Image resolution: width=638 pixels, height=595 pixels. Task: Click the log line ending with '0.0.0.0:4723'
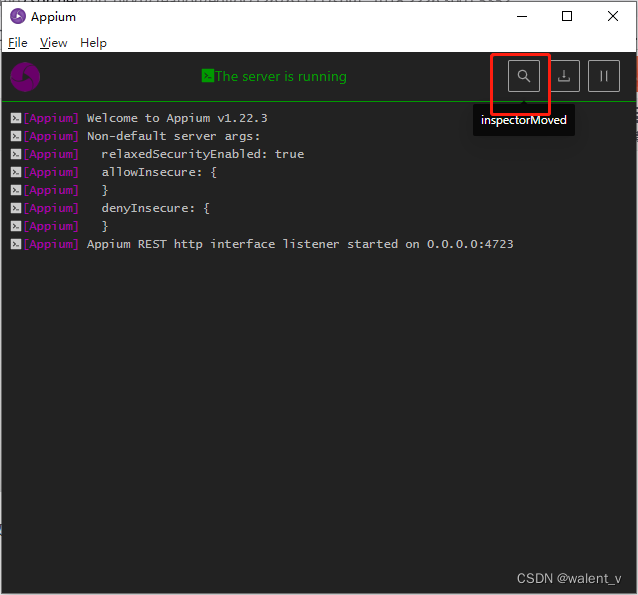pos(300,244)
